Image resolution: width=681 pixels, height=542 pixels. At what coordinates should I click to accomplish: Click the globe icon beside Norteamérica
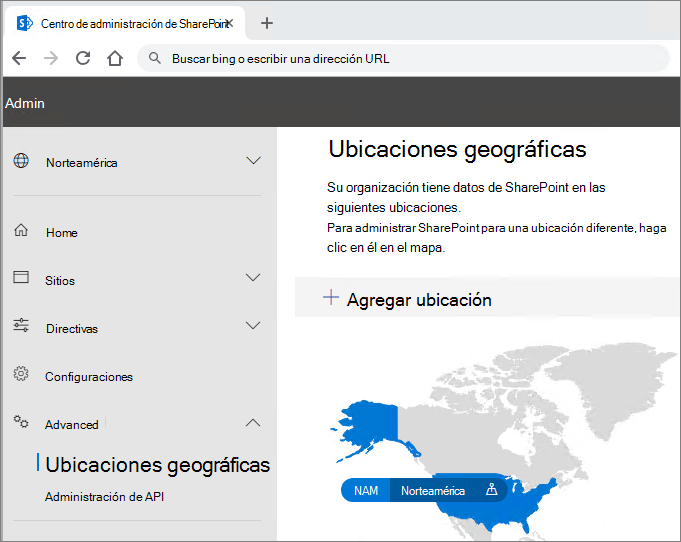coord(21,161)
